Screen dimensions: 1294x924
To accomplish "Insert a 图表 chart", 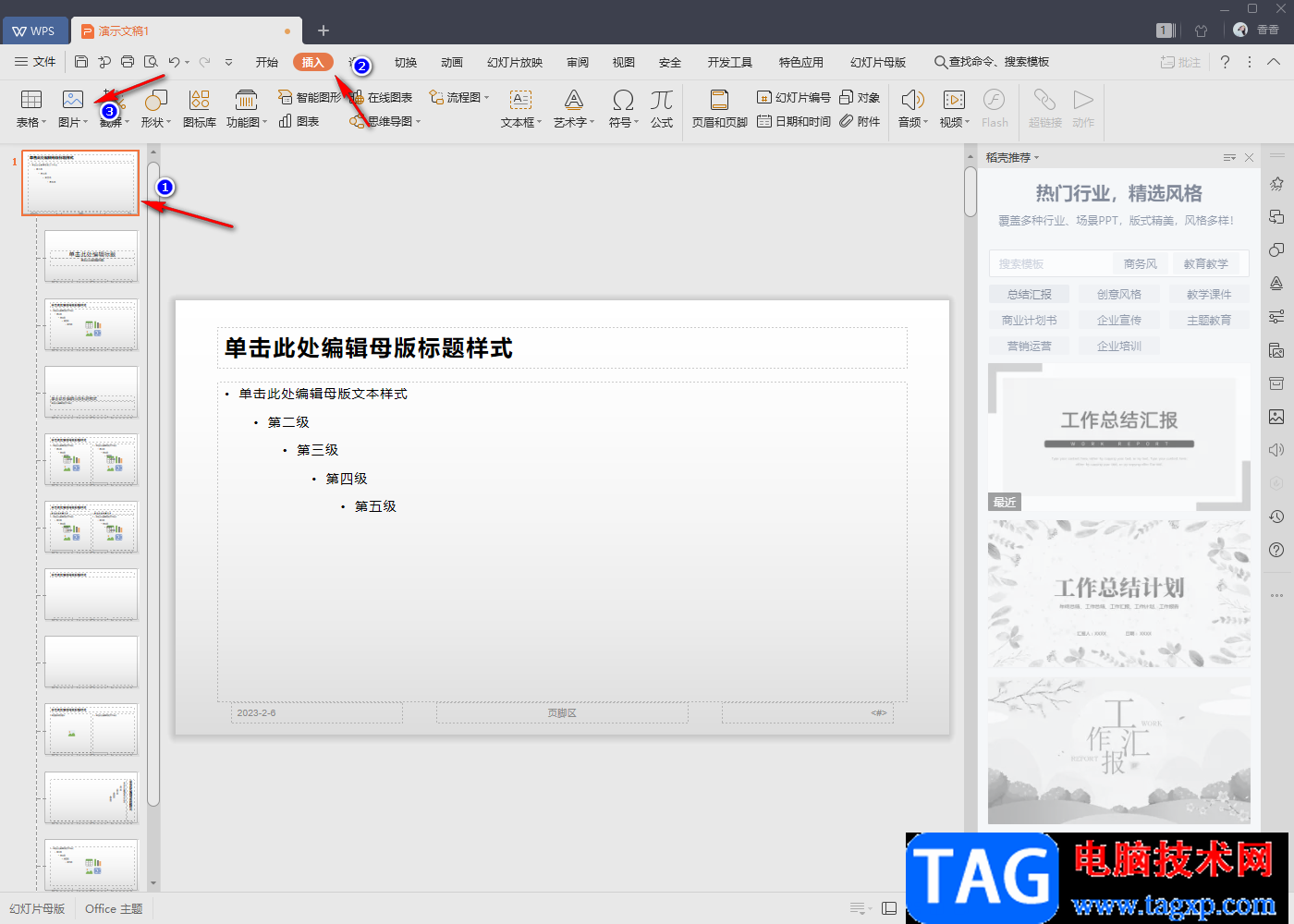I will point(299,121).
